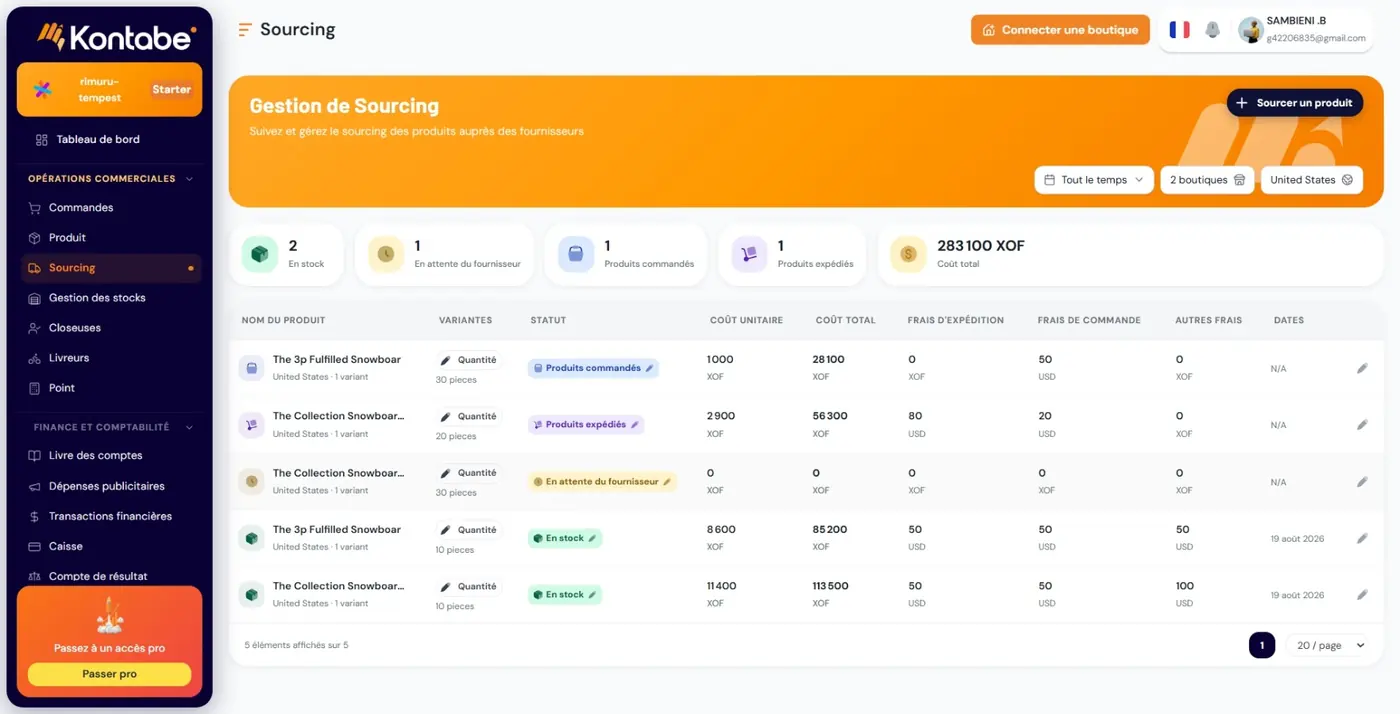The height and width of the screenshot is (714, 1400).
Task: Click the French flag language icon
Action: (x=1179, y=30)
